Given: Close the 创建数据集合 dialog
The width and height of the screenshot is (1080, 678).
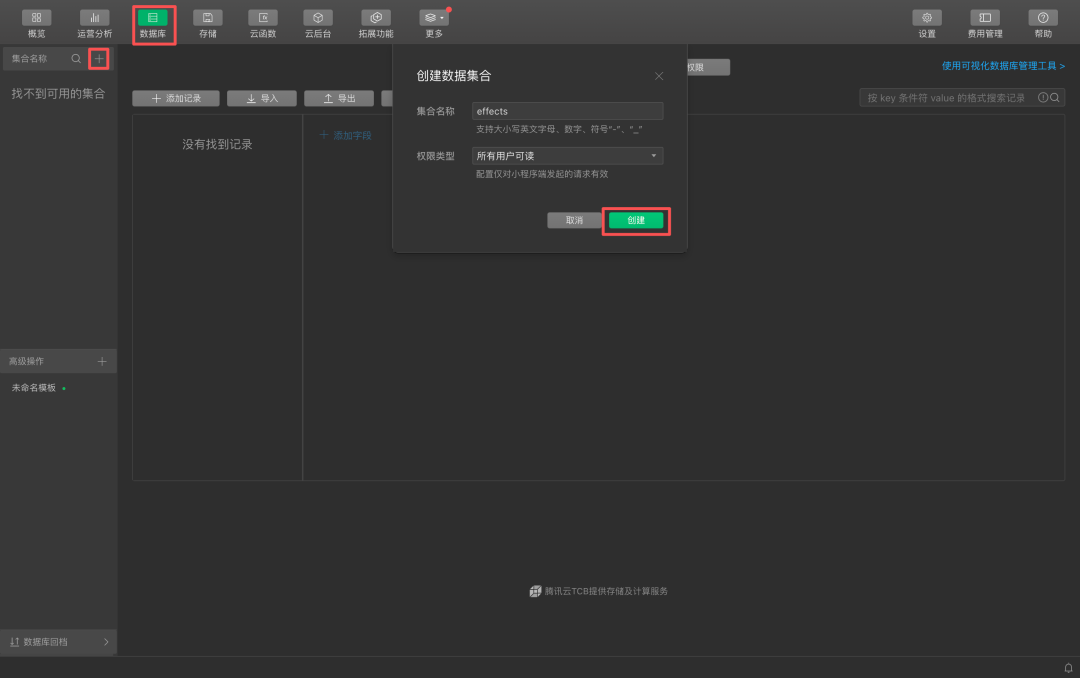Looking at the screenshot, I should pos(659,76).
